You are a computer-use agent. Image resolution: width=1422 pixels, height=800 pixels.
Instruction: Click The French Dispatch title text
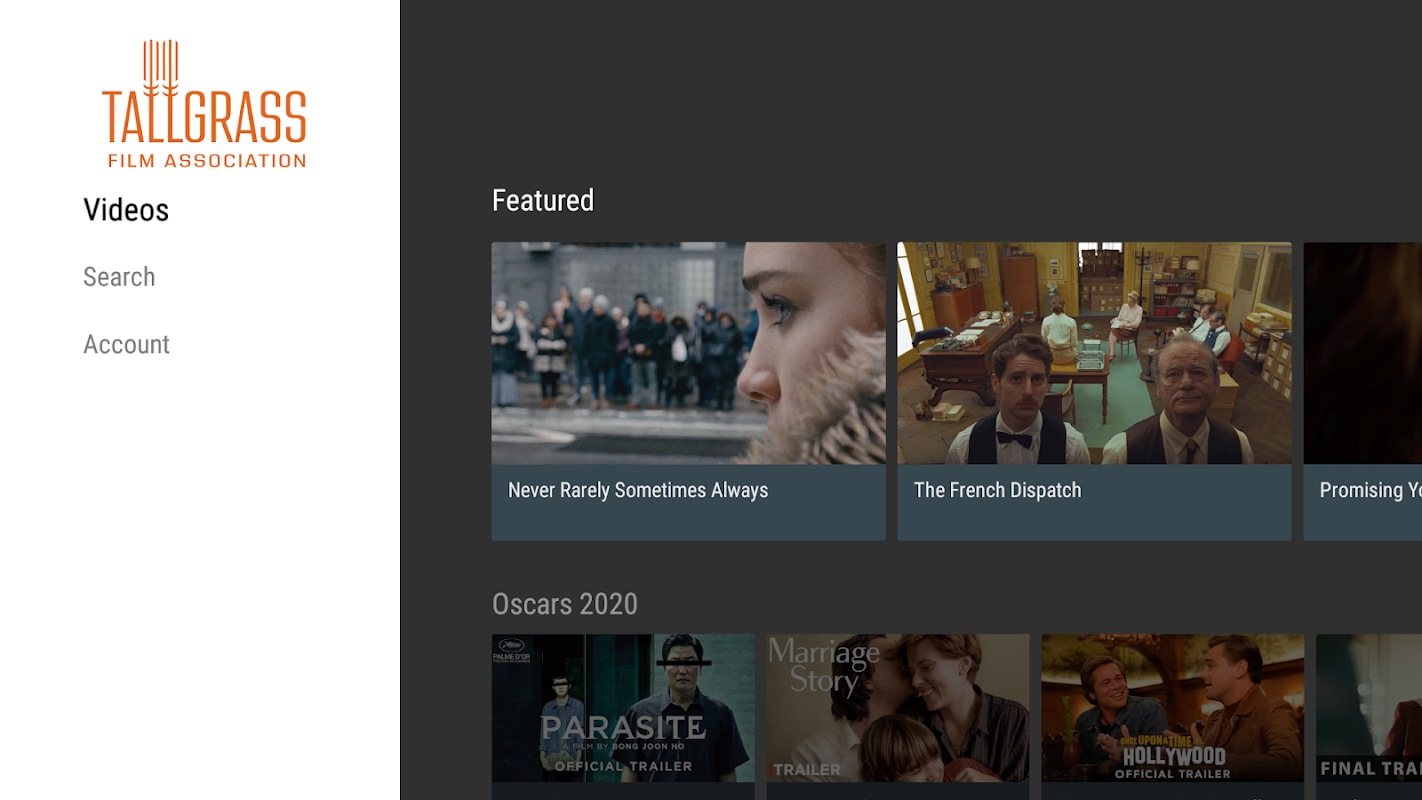tap(998, 490)
